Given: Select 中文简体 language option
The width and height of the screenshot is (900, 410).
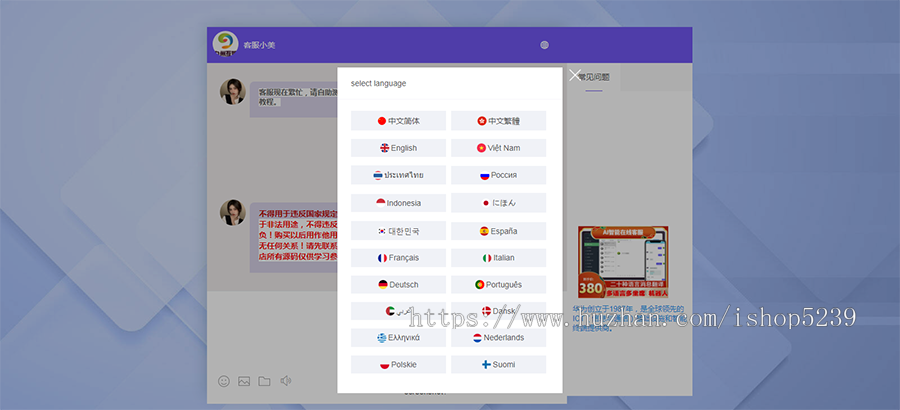Looking at the screenshot, I should (398, 121).
